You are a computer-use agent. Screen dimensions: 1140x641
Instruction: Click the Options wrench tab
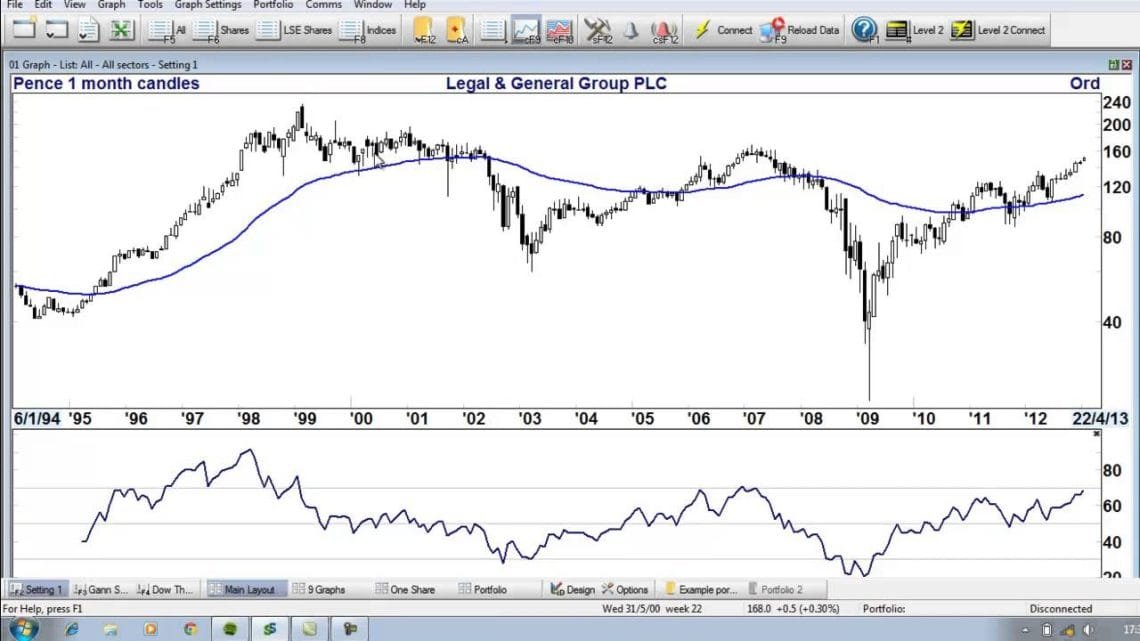625,589
